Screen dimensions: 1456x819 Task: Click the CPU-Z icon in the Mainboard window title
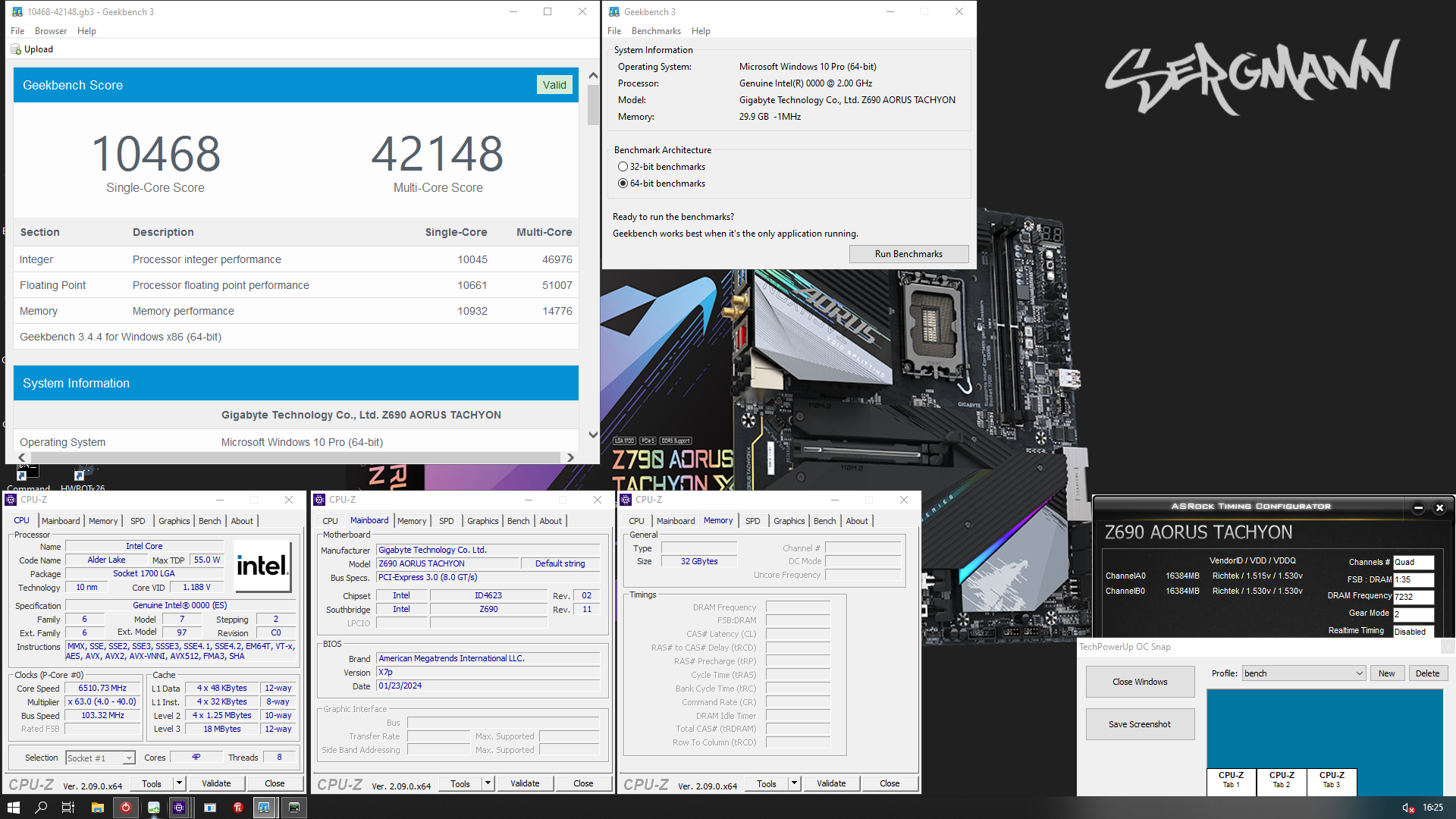click(x=319, y=500)
